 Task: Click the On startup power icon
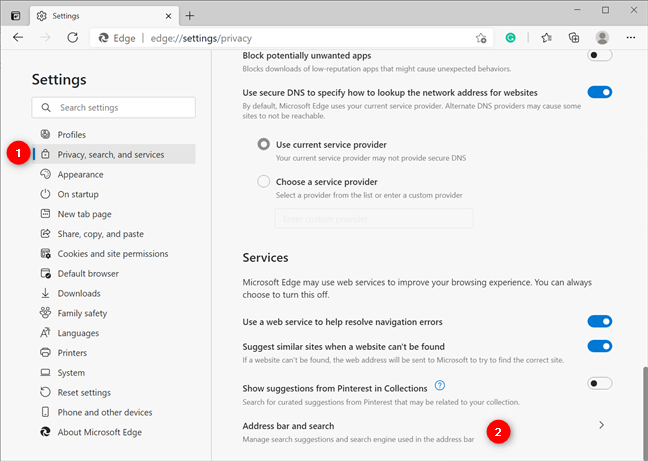[45, 194]
